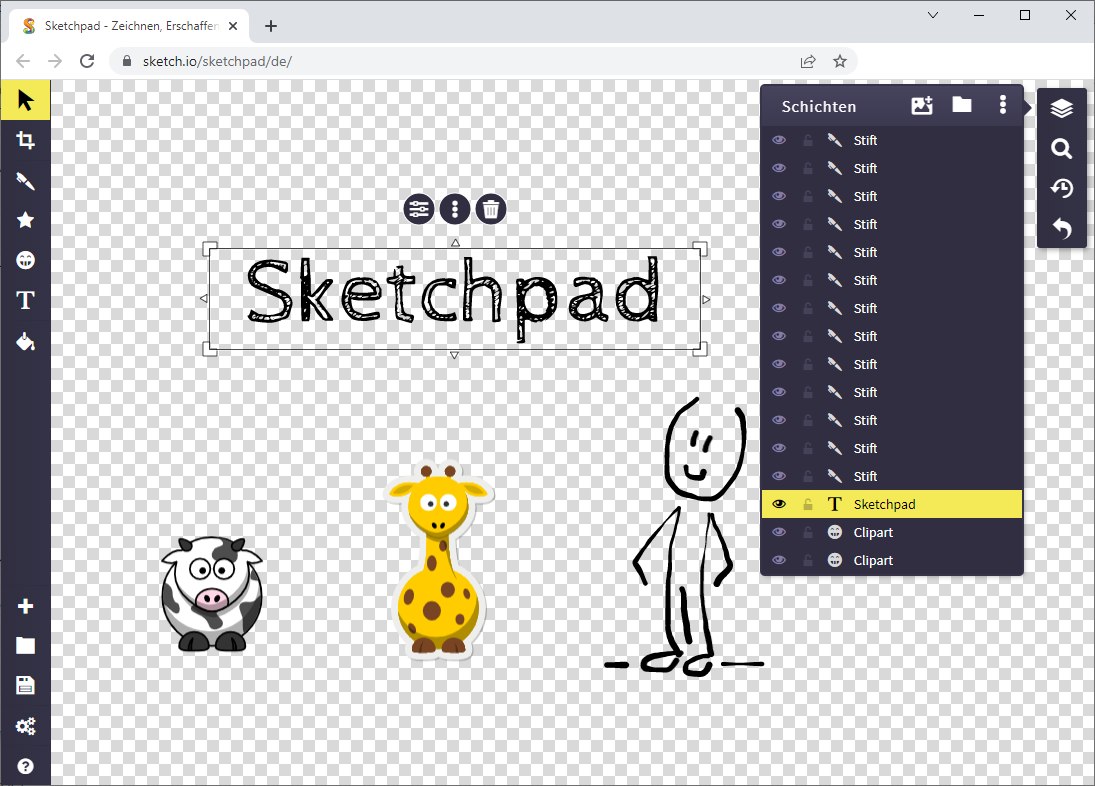Add image layer in Schichten panel
This screenshot has height=786, width=1095.
(922, 105)
